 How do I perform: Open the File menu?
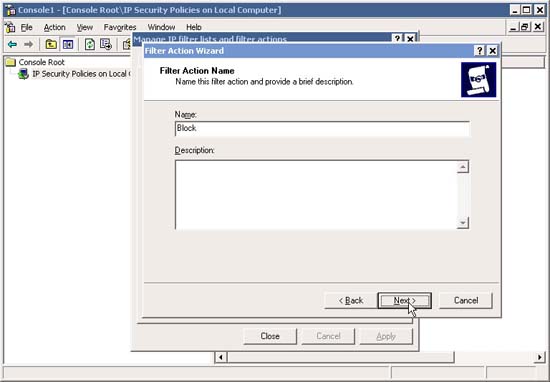(26, 27)
